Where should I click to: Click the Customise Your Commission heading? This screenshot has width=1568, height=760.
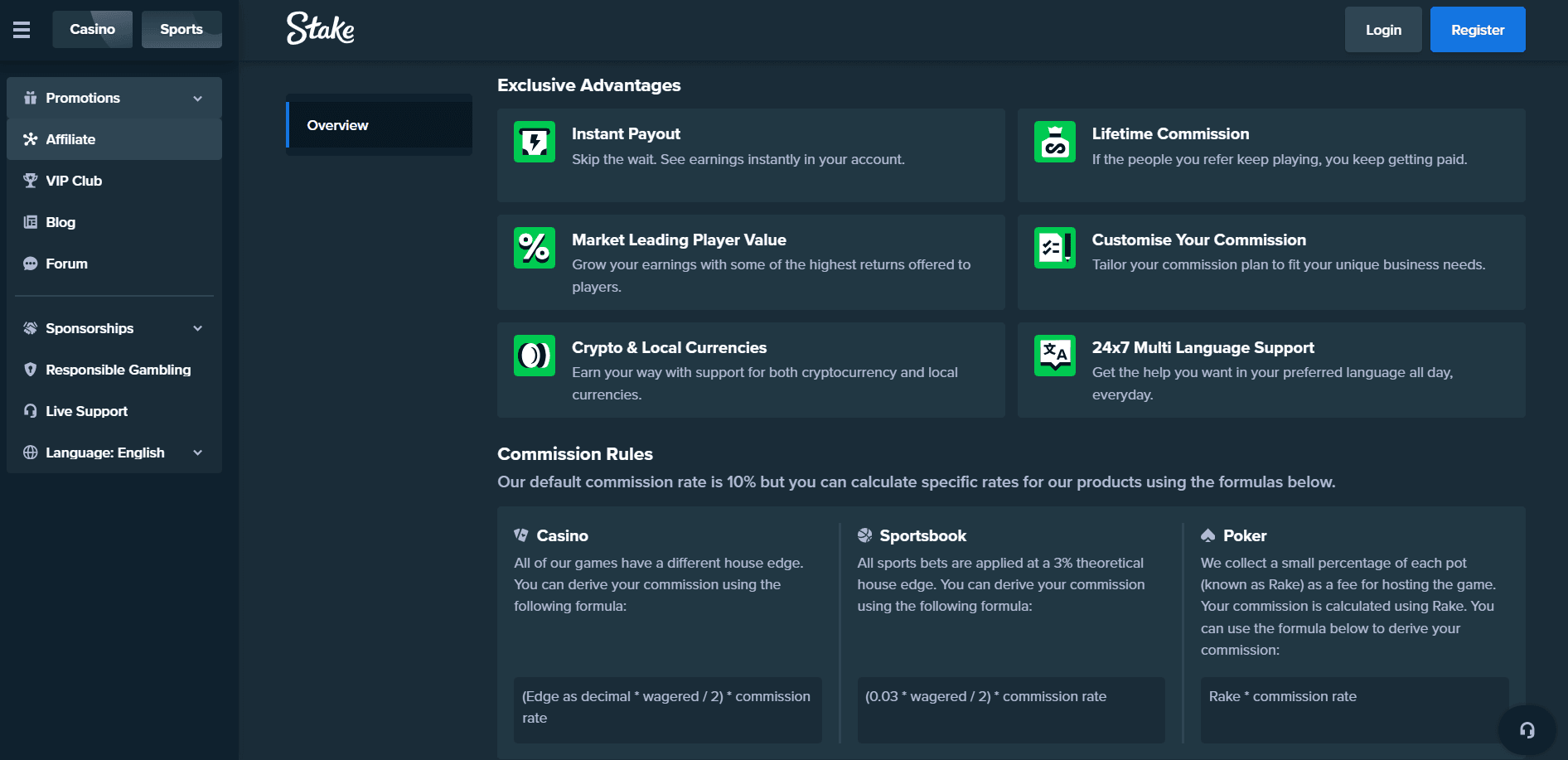coord(1198,240)
